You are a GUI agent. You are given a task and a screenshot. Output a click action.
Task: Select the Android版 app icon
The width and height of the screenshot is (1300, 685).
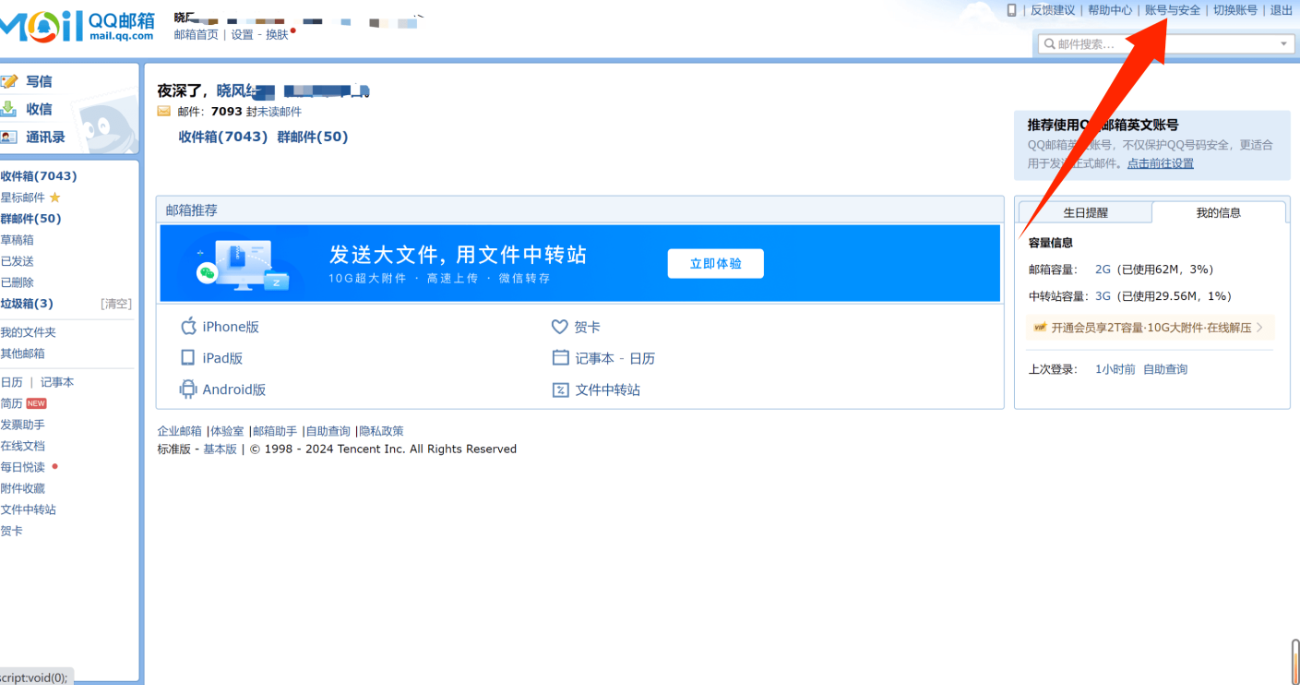coord(189,389)
